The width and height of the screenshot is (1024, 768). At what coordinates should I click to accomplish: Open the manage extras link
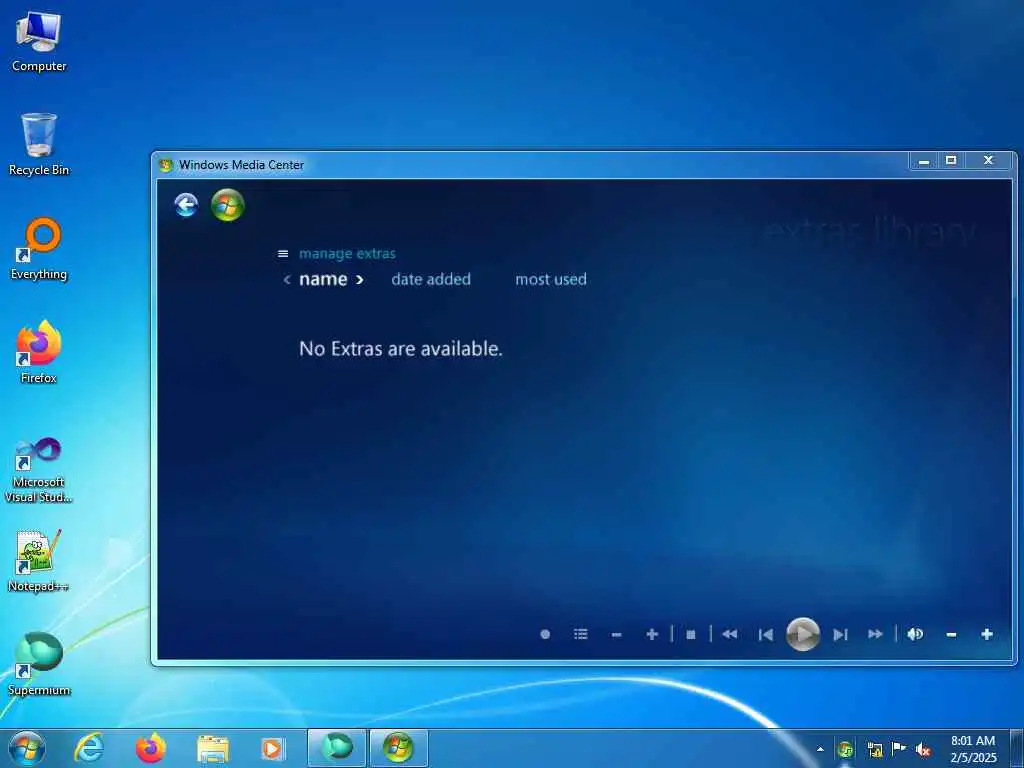coord(347,253)
